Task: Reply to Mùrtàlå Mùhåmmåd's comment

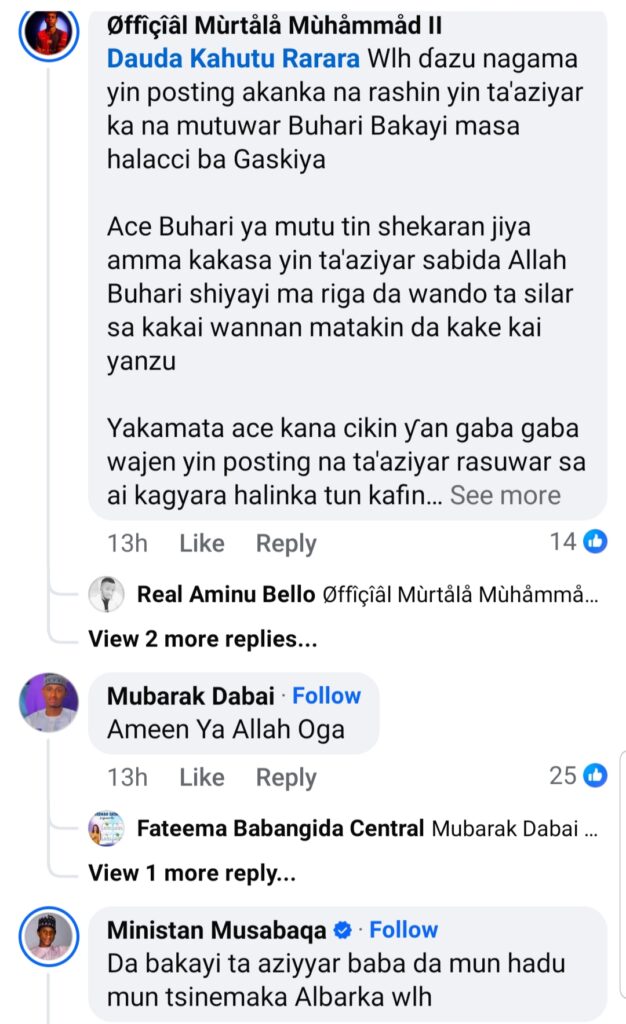Action: pos(286,543)
